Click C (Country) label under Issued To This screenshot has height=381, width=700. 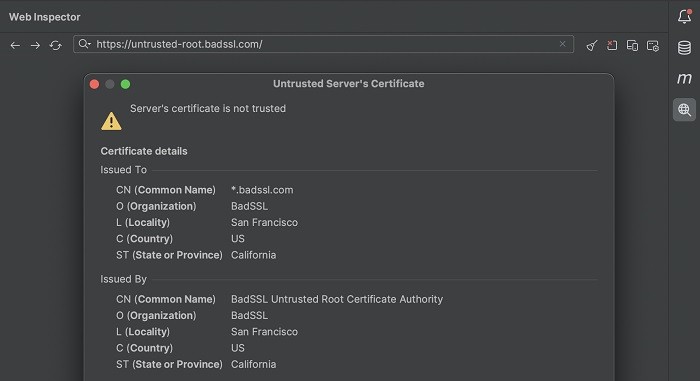tap(144, 239)
